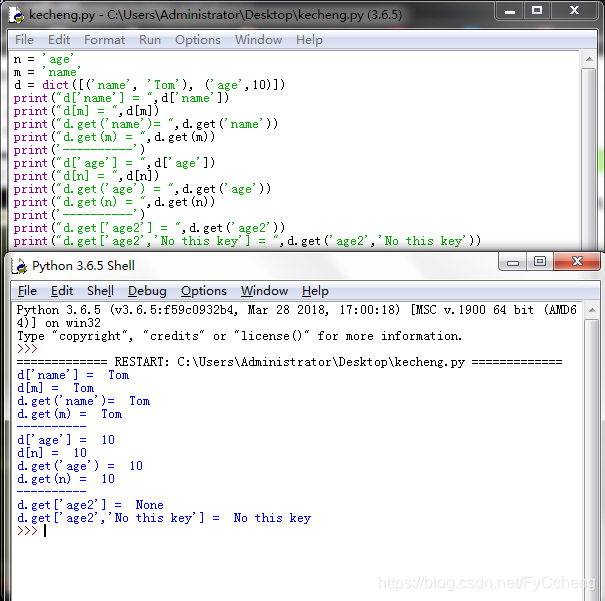The image size is (605, 601).
Task: Click editor scrollbar up arrow
Action: tap(589, 59)
